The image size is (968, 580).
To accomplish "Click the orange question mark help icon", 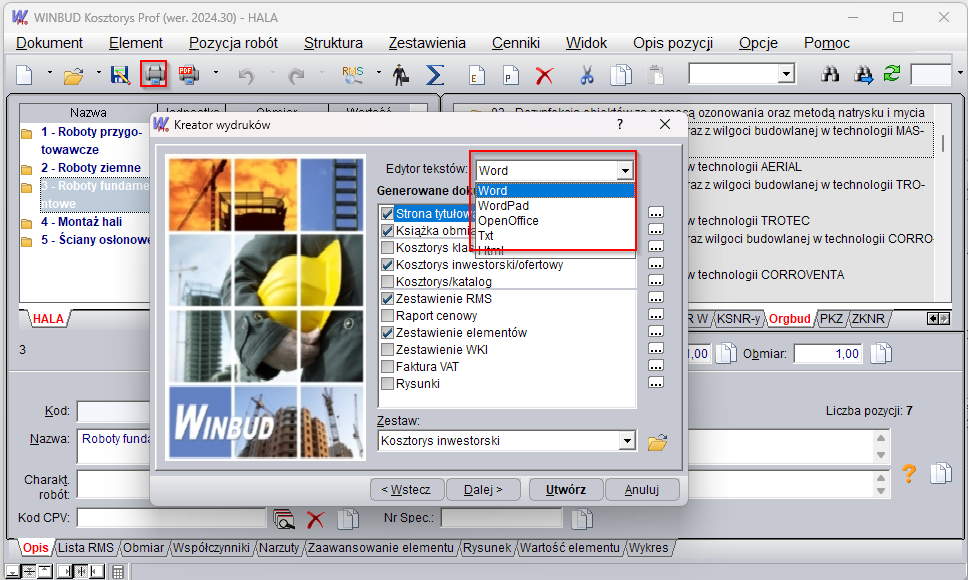I will click(x=909, y=473).
